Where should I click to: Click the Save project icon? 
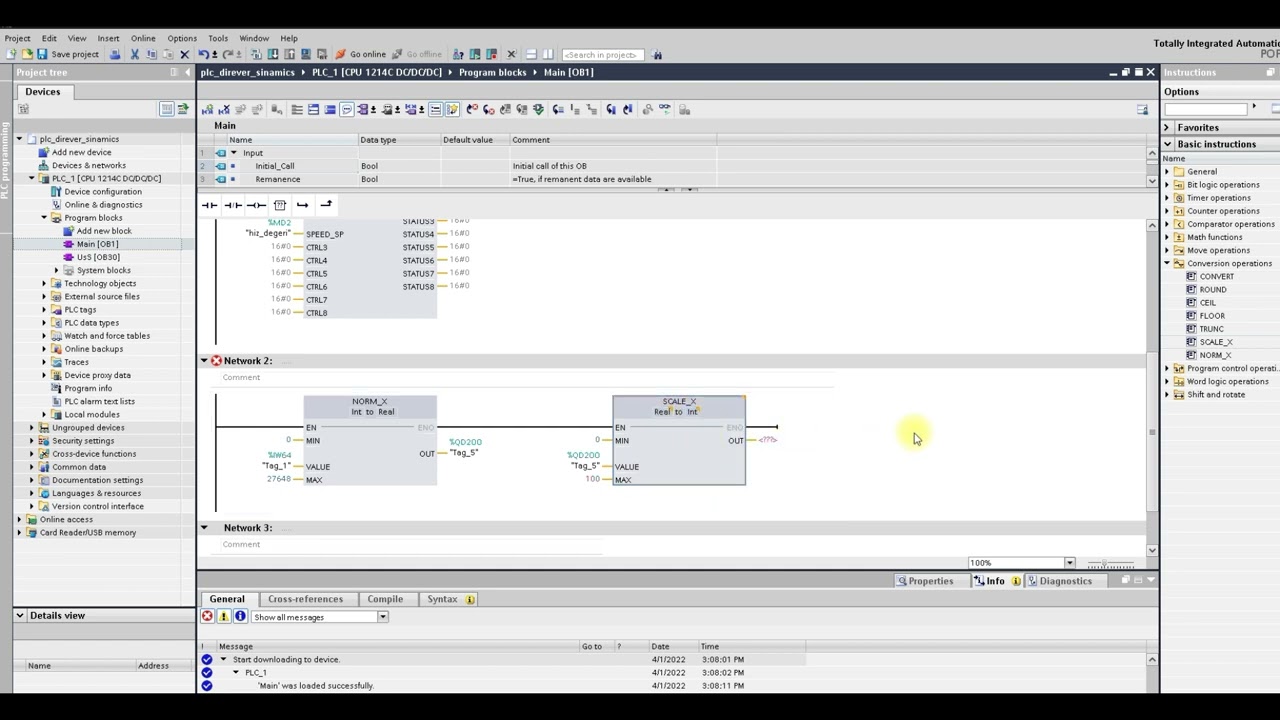coord(42,54)
